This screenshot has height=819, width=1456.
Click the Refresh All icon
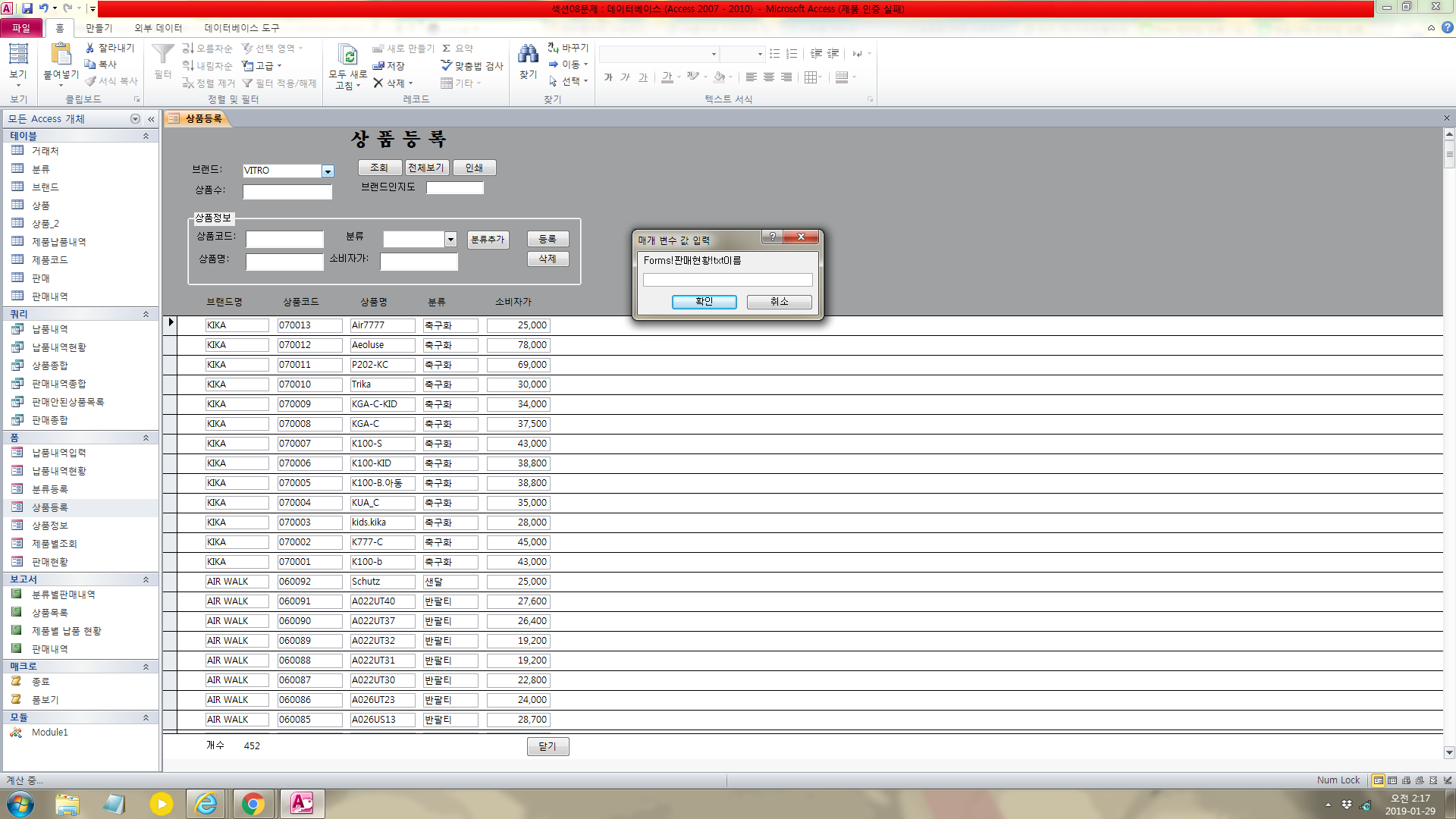pyautogui.click(x=348, y=55)
